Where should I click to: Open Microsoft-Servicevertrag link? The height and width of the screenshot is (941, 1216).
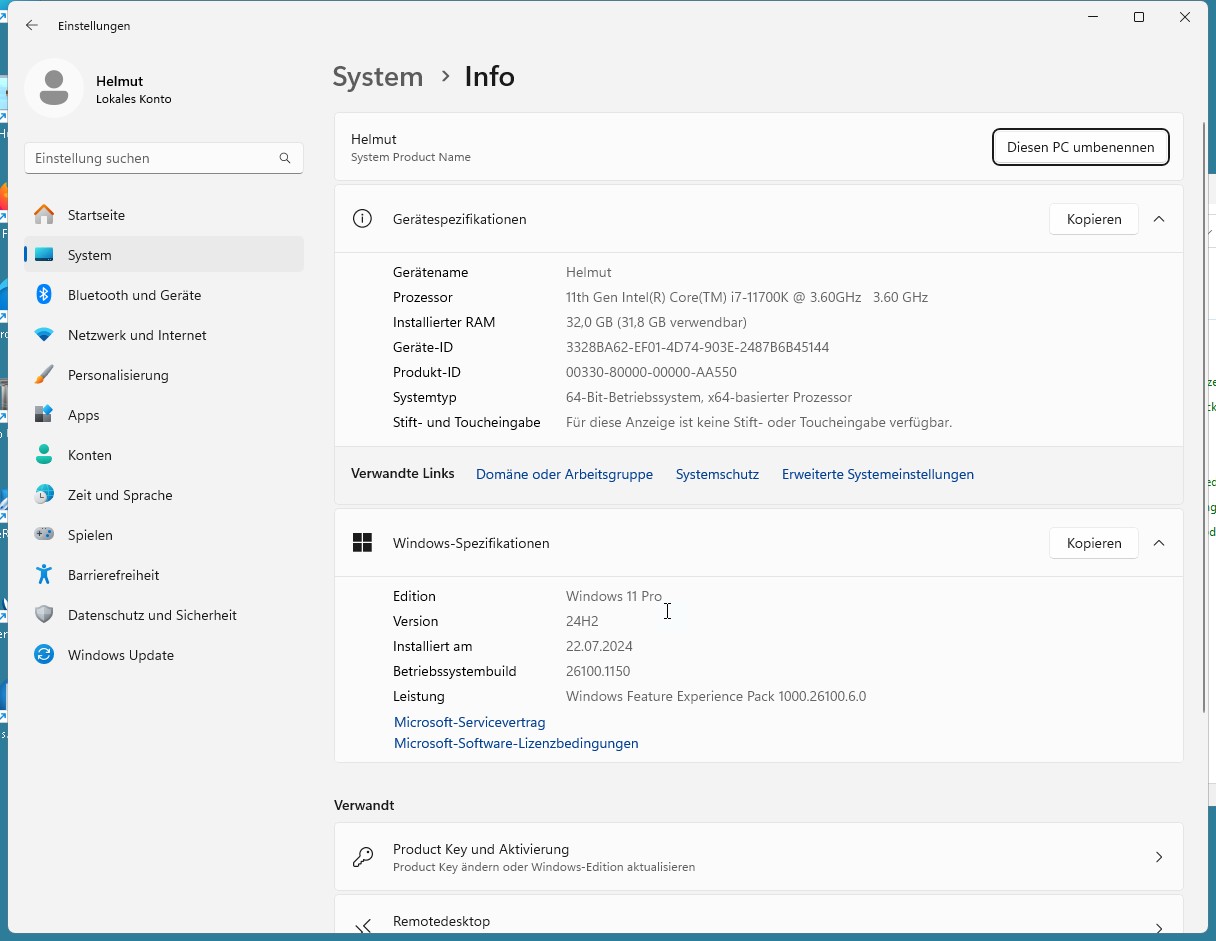coord(469,722)
